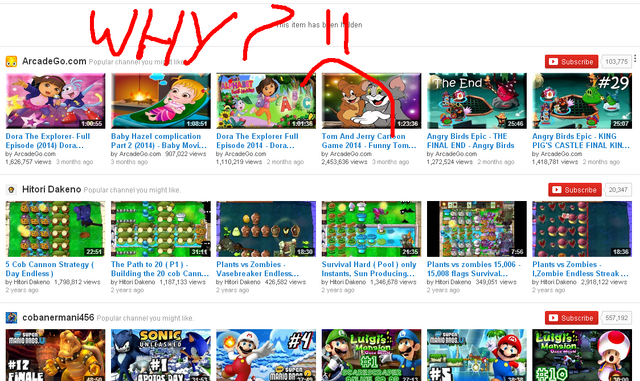Viewport: 640px width, 381px height.
Task: Subscribe to the cobanermani456 channel
Action: coord(571,318)
